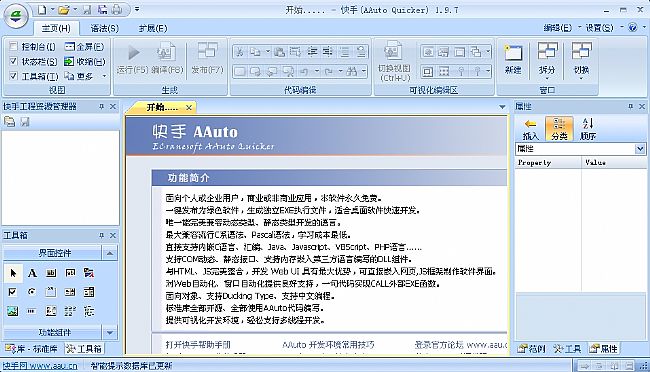Select the static text 'A' control in toolbox
The width and height of the screenshot is (650, 372).
pos(32,273)
